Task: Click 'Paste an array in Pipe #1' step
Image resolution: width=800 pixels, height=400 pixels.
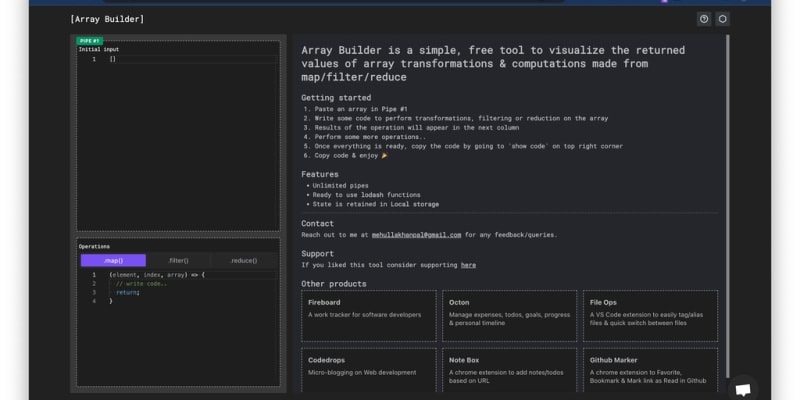Action: 361,109
